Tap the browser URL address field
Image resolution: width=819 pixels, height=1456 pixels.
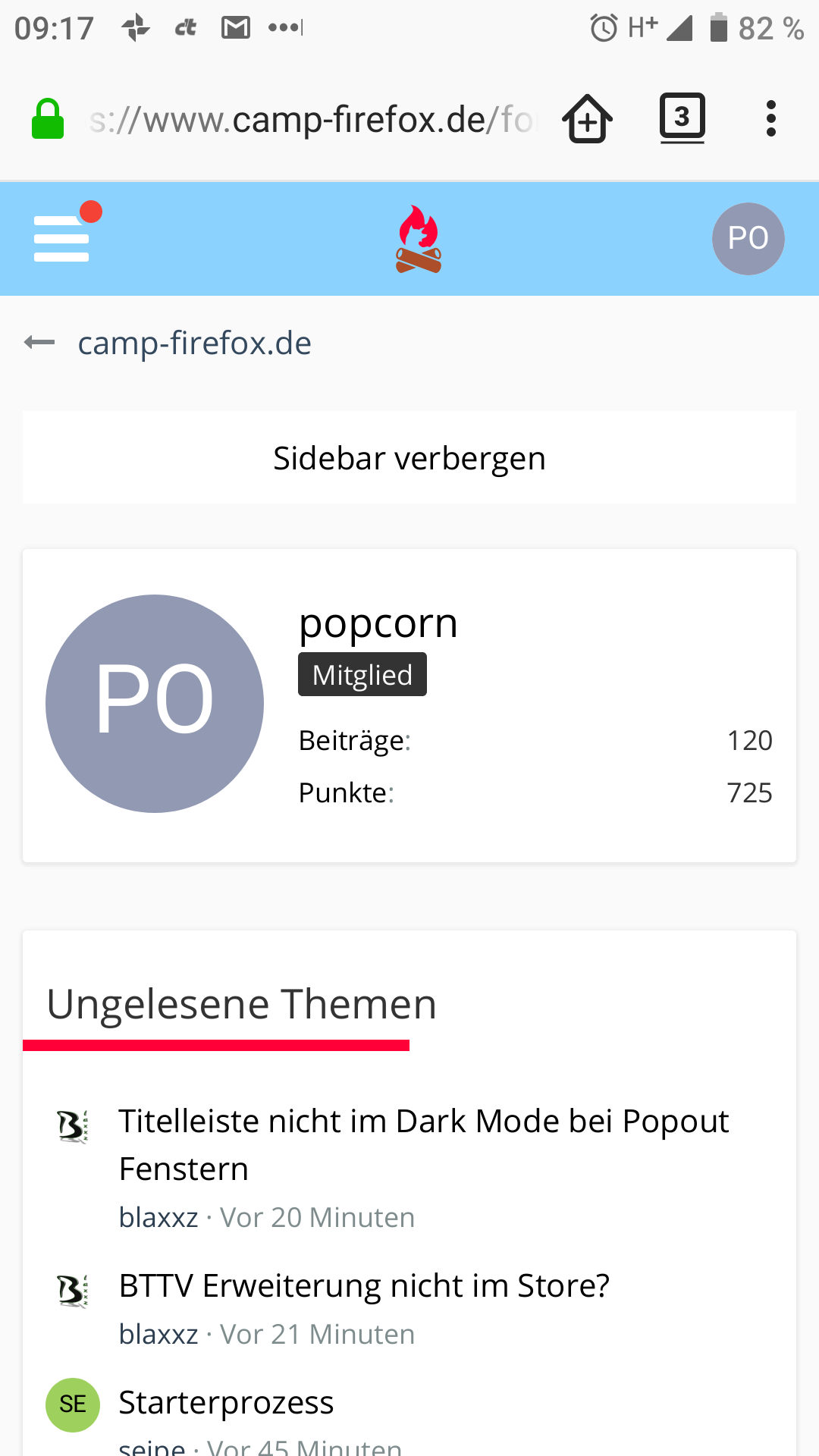point(311,120)
